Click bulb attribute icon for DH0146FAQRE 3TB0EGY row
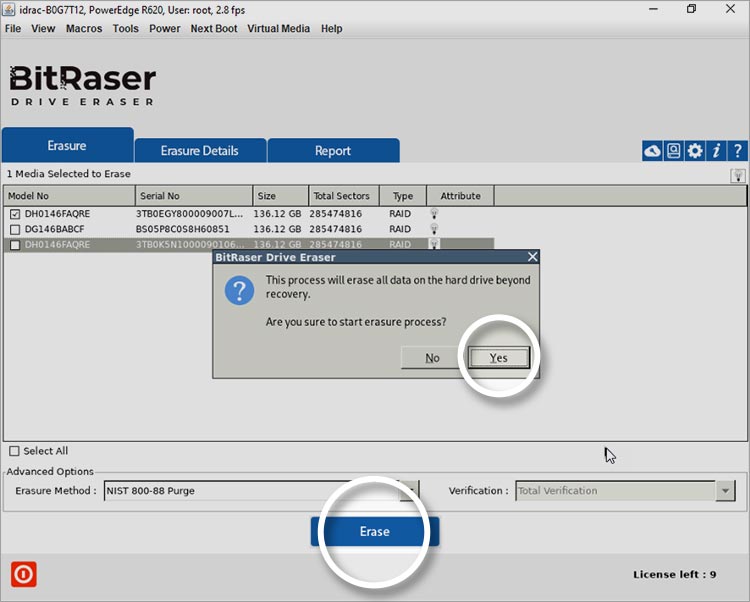This screenshot has height=602, width=750. [x=434, y=213]
